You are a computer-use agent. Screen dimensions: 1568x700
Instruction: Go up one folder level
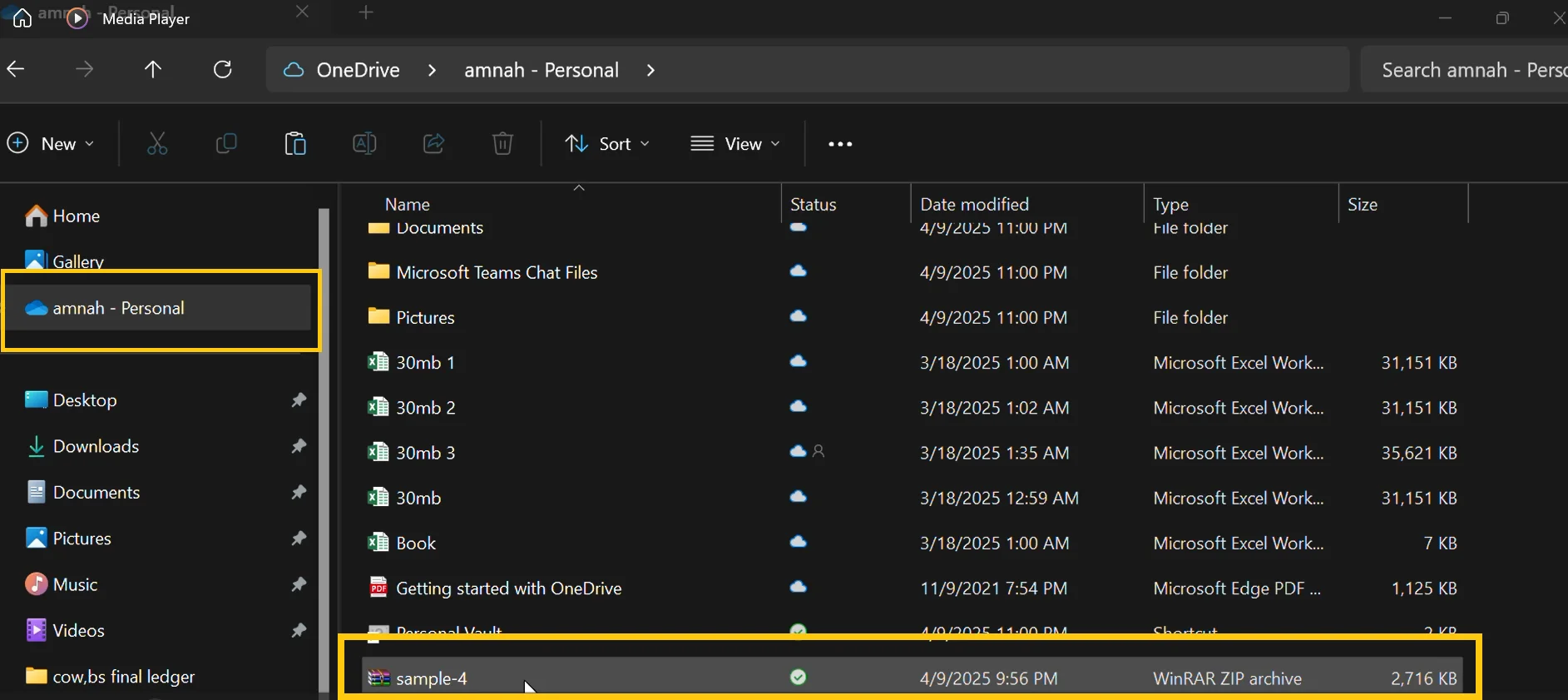coord(153,69)
